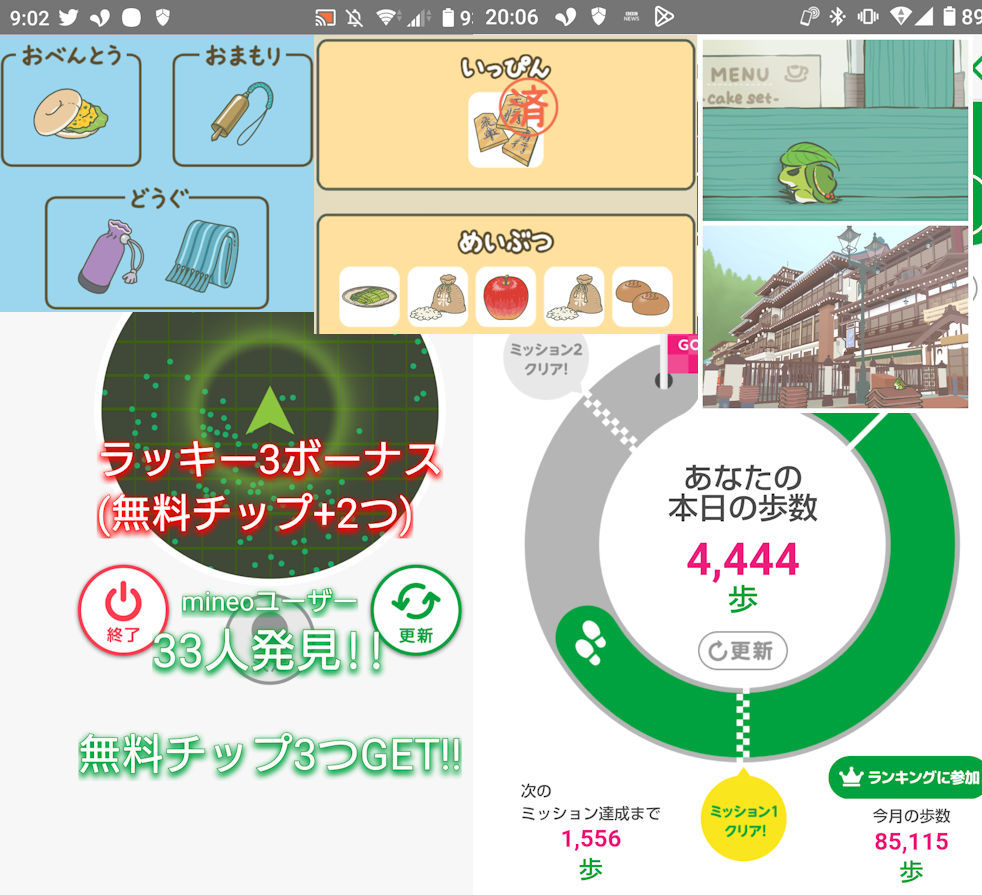Tap the red apple specialty item
Viewport: 982px width, 895px height.
tap(505, 297)
